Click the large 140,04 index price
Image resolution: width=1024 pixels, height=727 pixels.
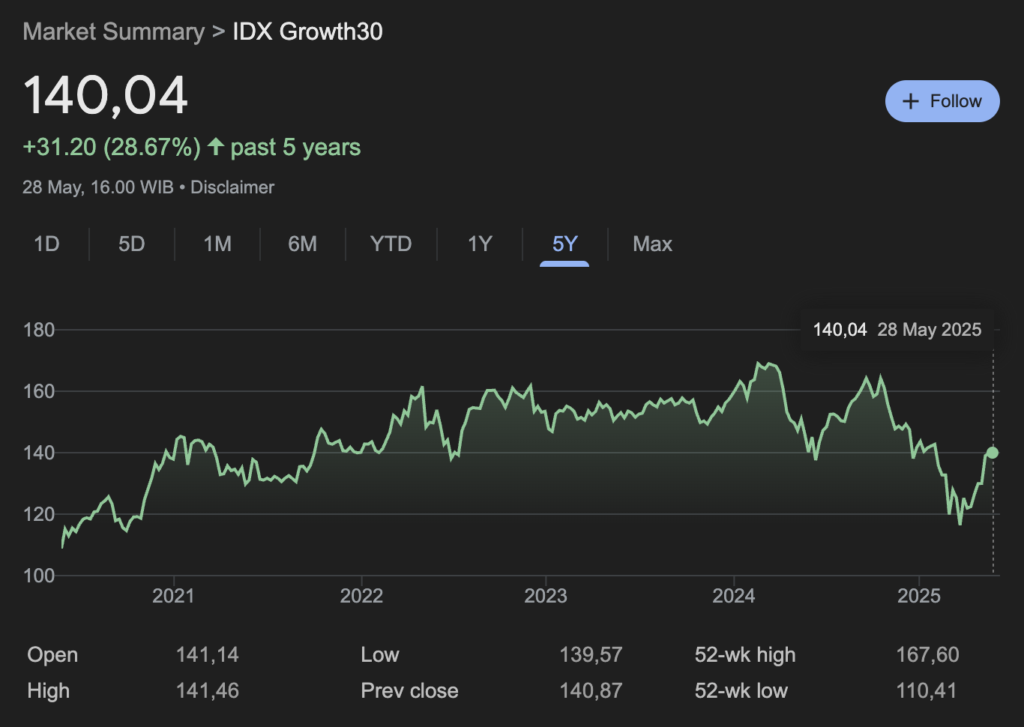point(106,96)
